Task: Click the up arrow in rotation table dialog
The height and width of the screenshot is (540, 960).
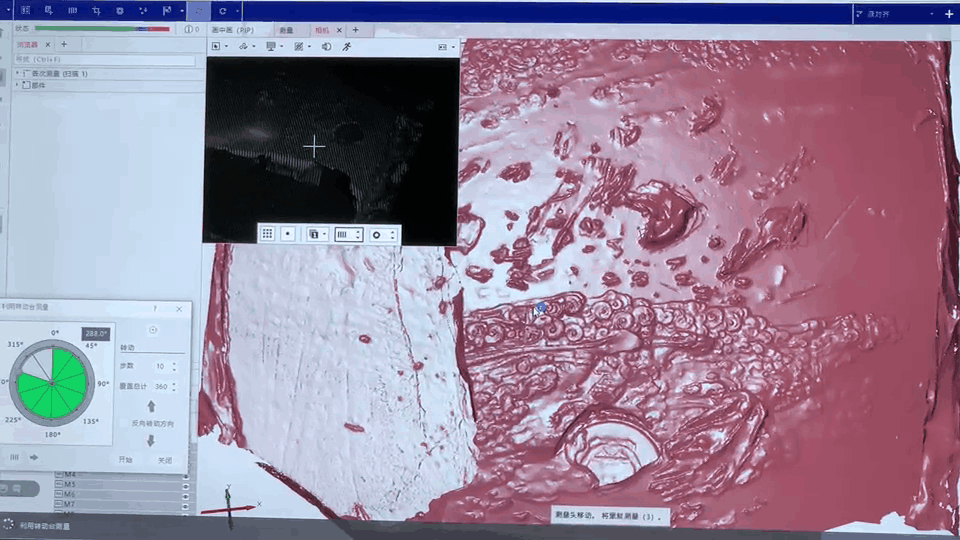Action: [x=151, y=406]
